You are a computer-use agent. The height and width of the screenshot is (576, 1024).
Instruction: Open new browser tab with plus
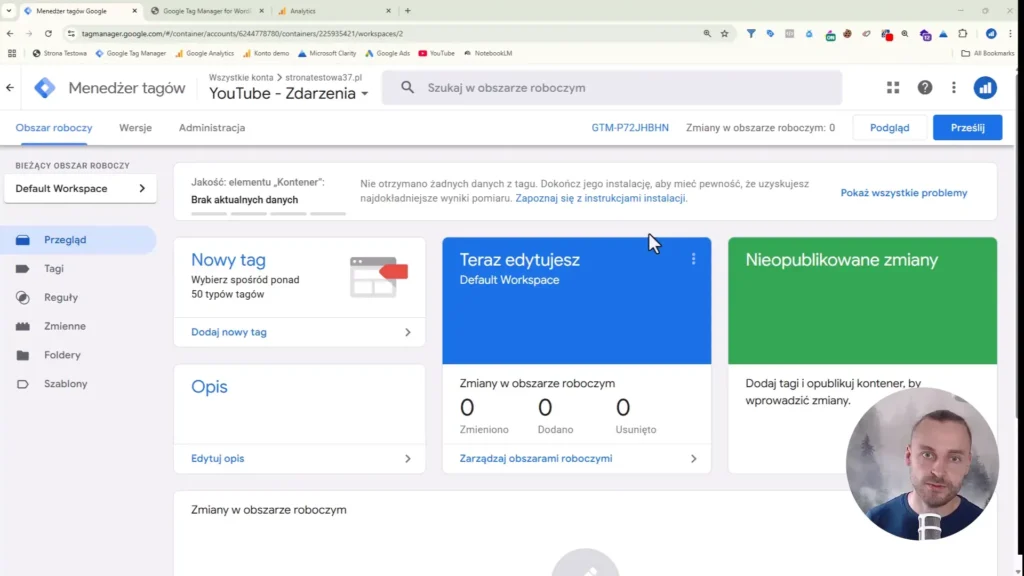coord(408,10)
